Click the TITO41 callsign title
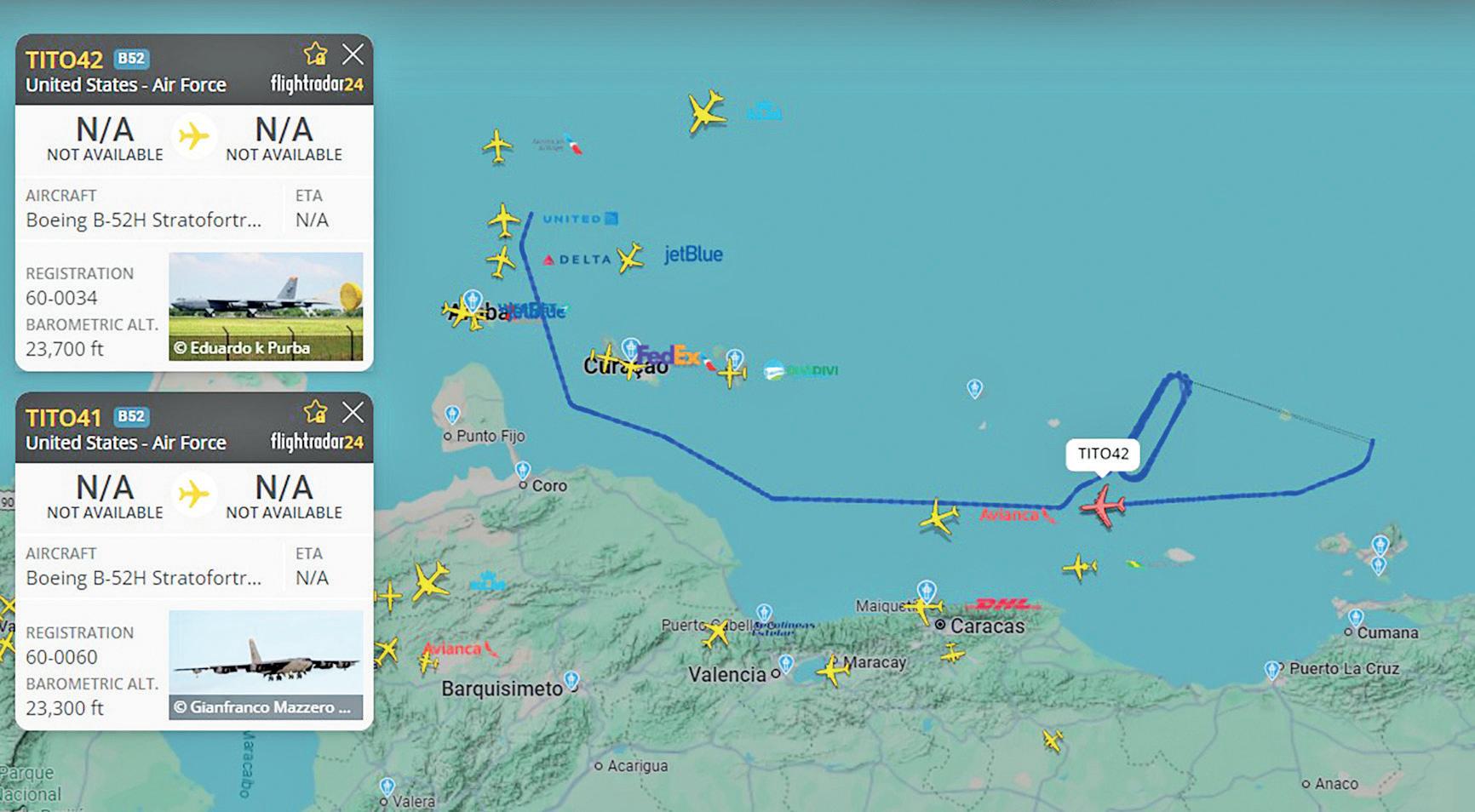Screen dimensions: 1475x812 tap(64, 418)
